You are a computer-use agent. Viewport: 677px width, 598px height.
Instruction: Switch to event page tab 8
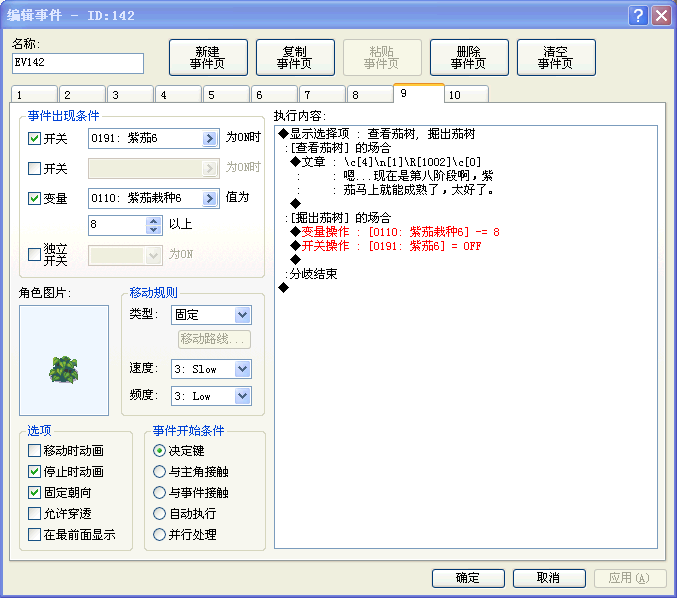click(x=370, y=95)
